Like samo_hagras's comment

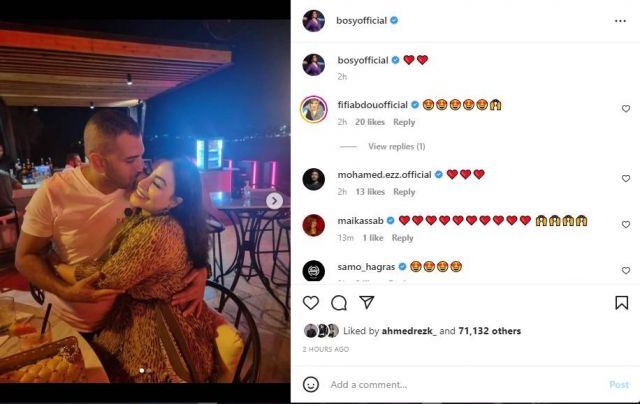coord(626,270)
